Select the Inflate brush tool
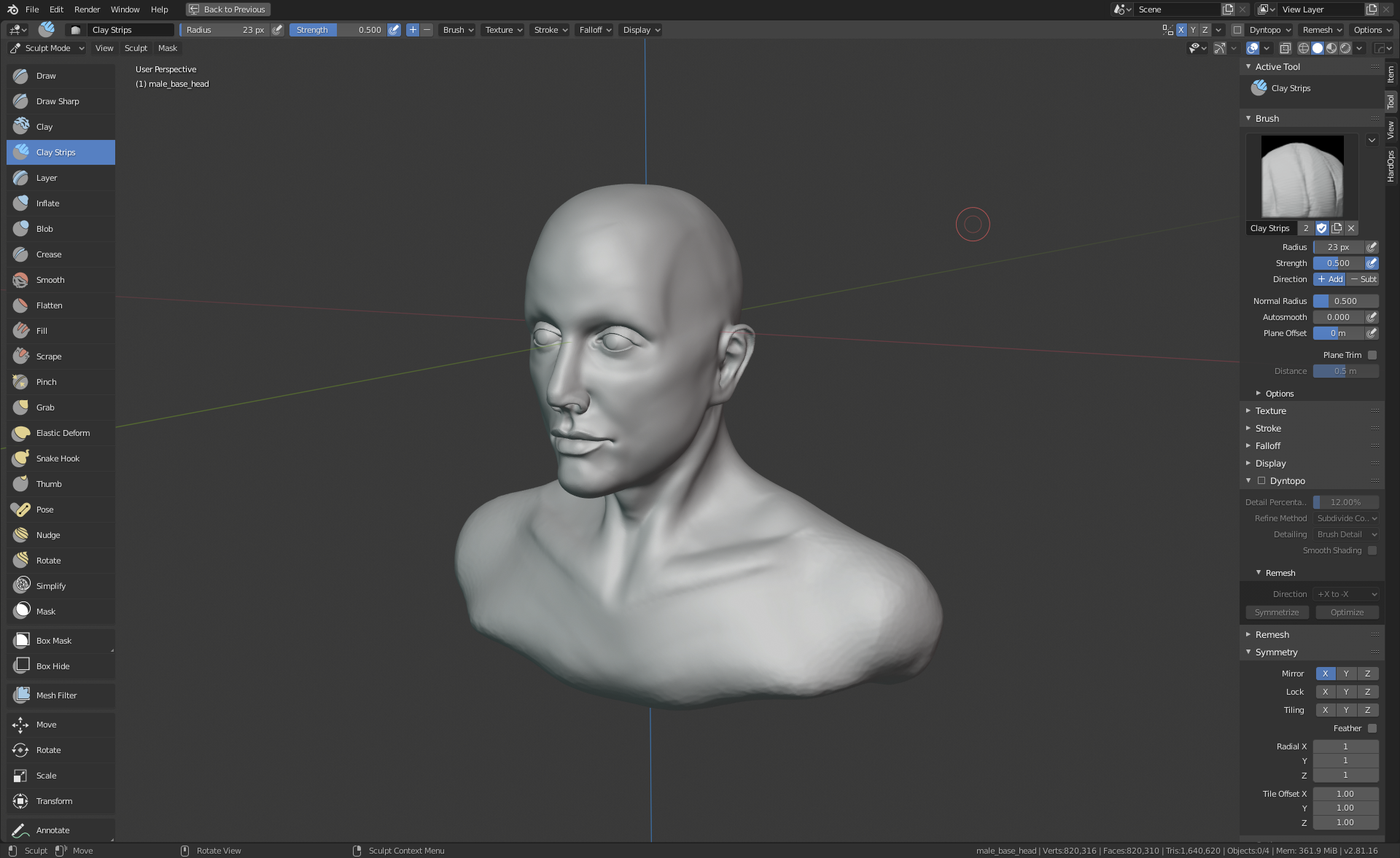This screenshot has height=858, width=1400. tap(48, 203)
